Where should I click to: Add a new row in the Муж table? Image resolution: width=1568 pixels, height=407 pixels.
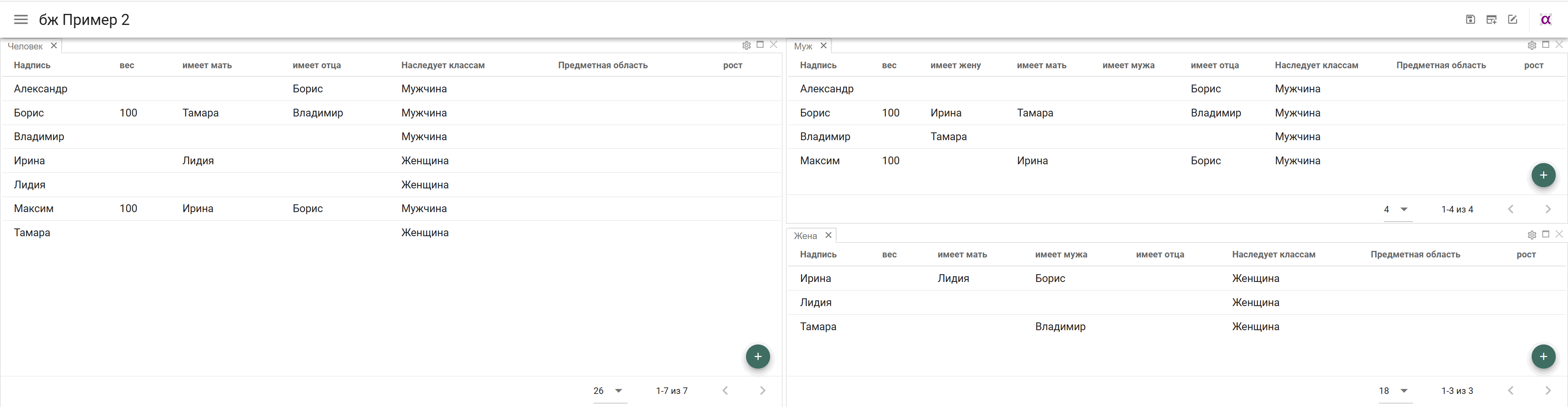tap(1543, 175)
